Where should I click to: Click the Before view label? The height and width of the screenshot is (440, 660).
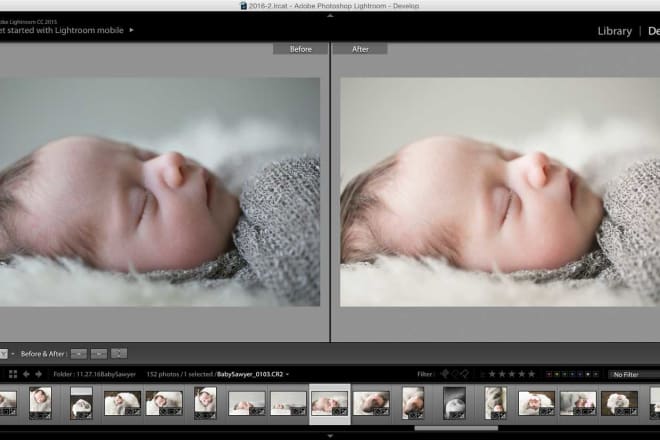pos(301,49)
